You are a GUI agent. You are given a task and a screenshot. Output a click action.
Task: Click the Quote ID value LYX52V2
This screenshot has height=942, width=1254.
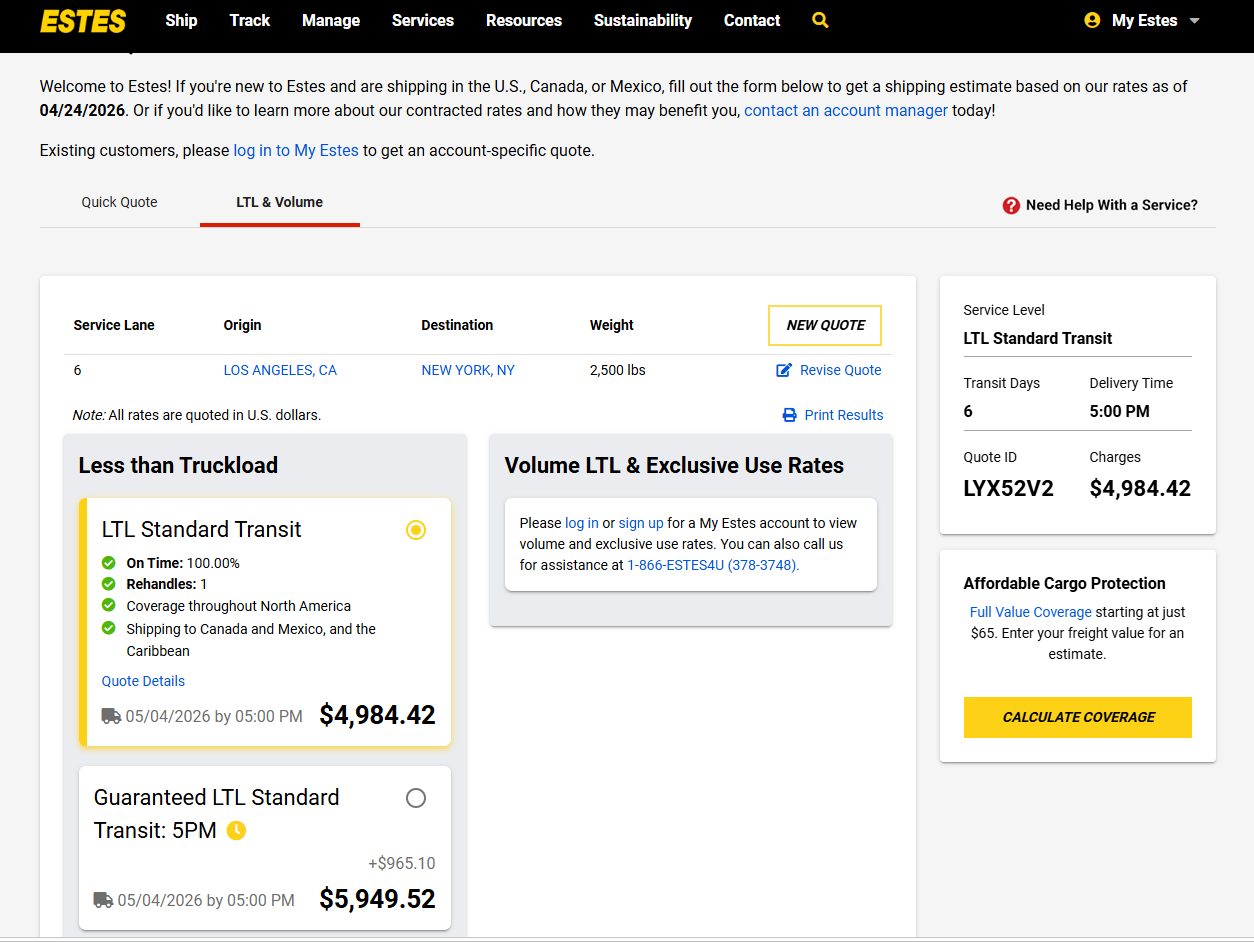(x=1009, y=489)
